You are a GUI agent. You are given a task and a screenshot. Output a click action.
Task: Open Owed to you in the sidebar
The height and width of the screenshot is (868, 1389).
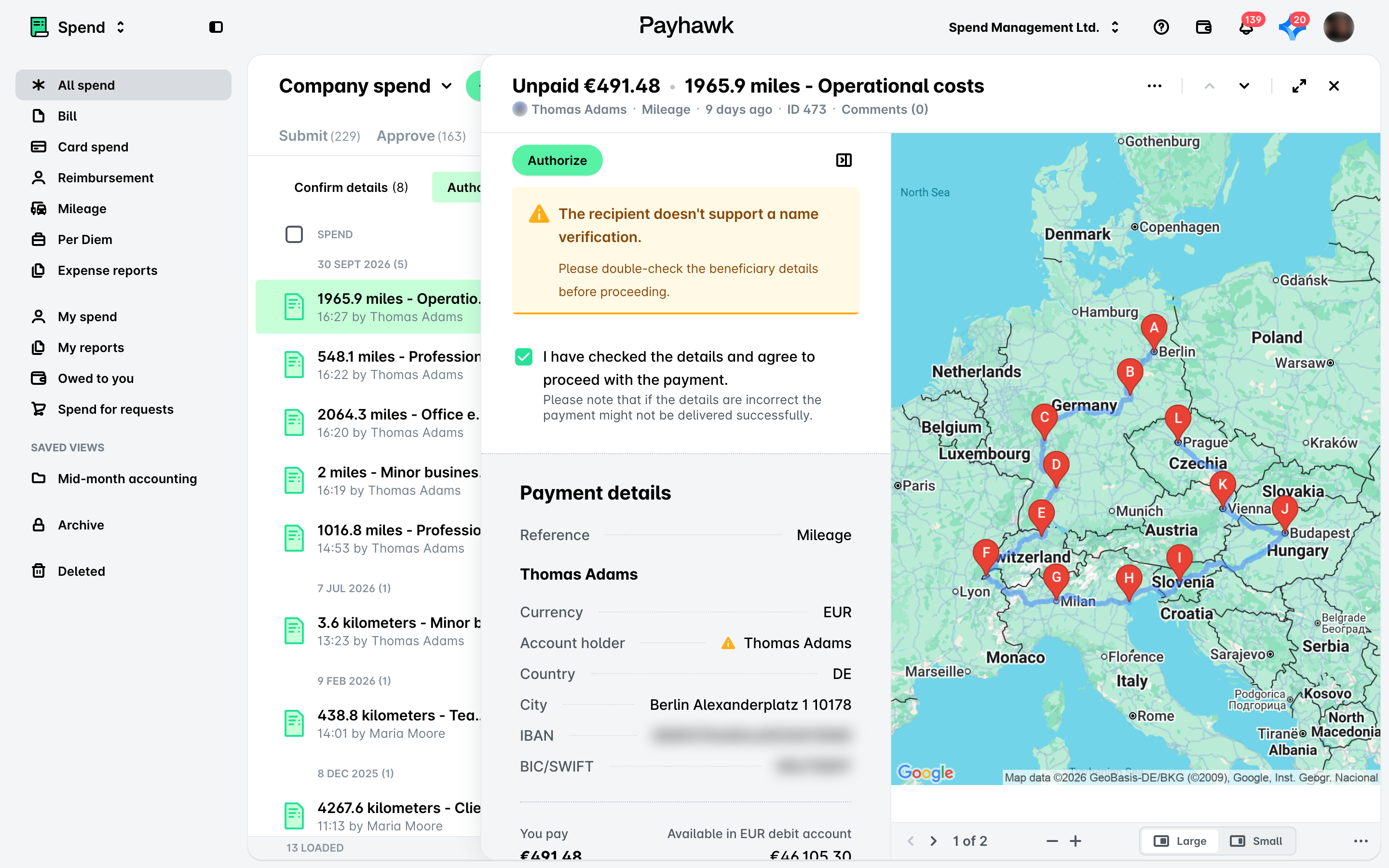tap(123, 379)
